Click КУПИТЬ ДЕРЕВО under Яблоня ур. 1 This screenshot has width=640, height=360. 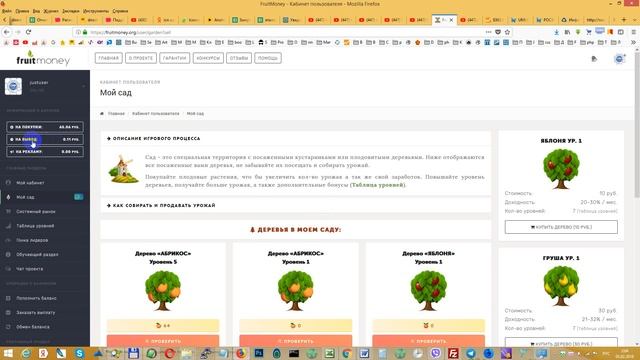click(x=561, y=227)
